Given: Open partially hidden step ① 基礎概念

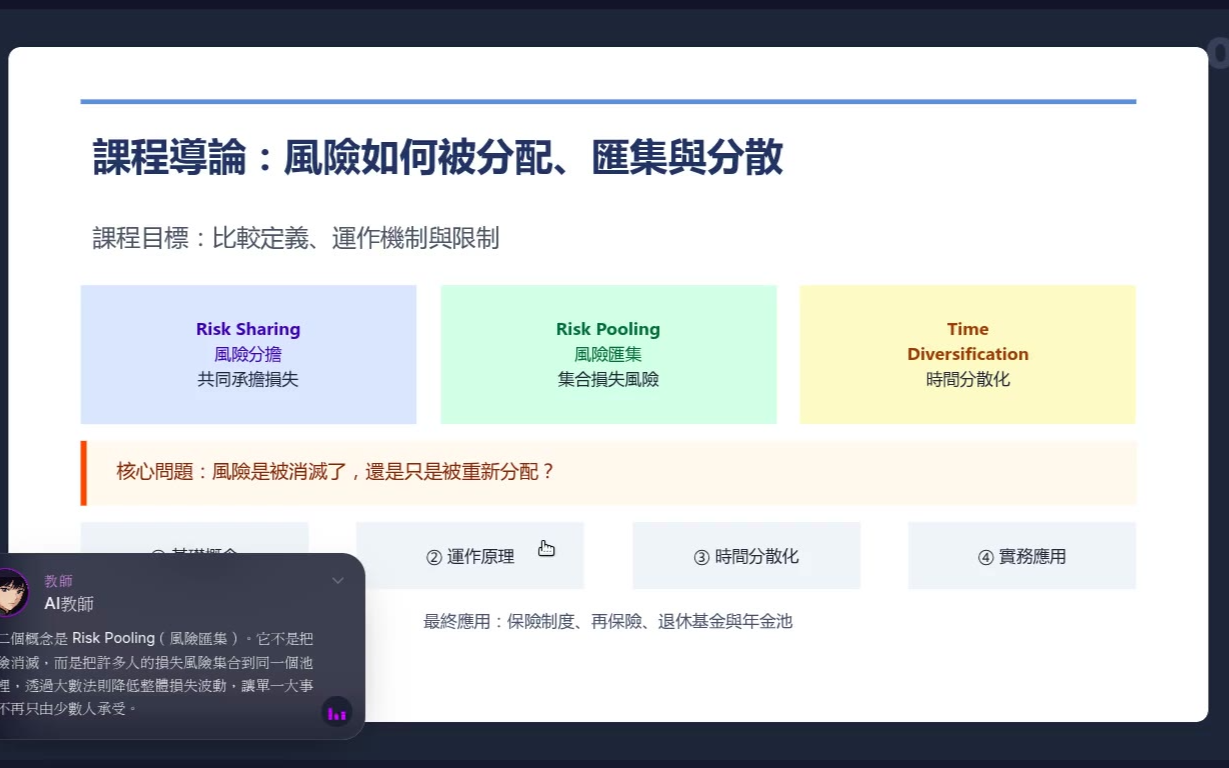Looking at the screenshot, I should 194,538.
